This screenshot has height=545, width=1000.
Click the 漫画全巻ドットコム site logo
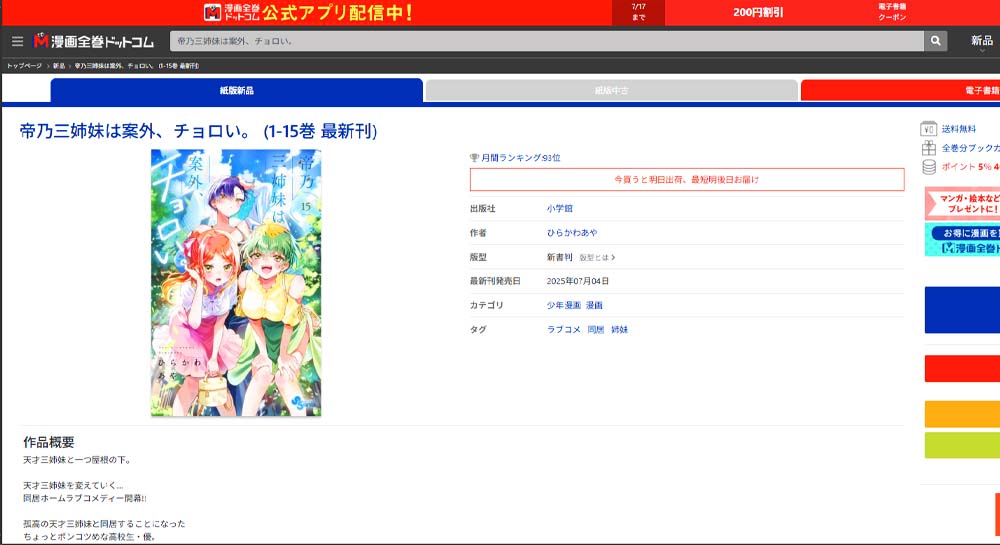point(93,41)
